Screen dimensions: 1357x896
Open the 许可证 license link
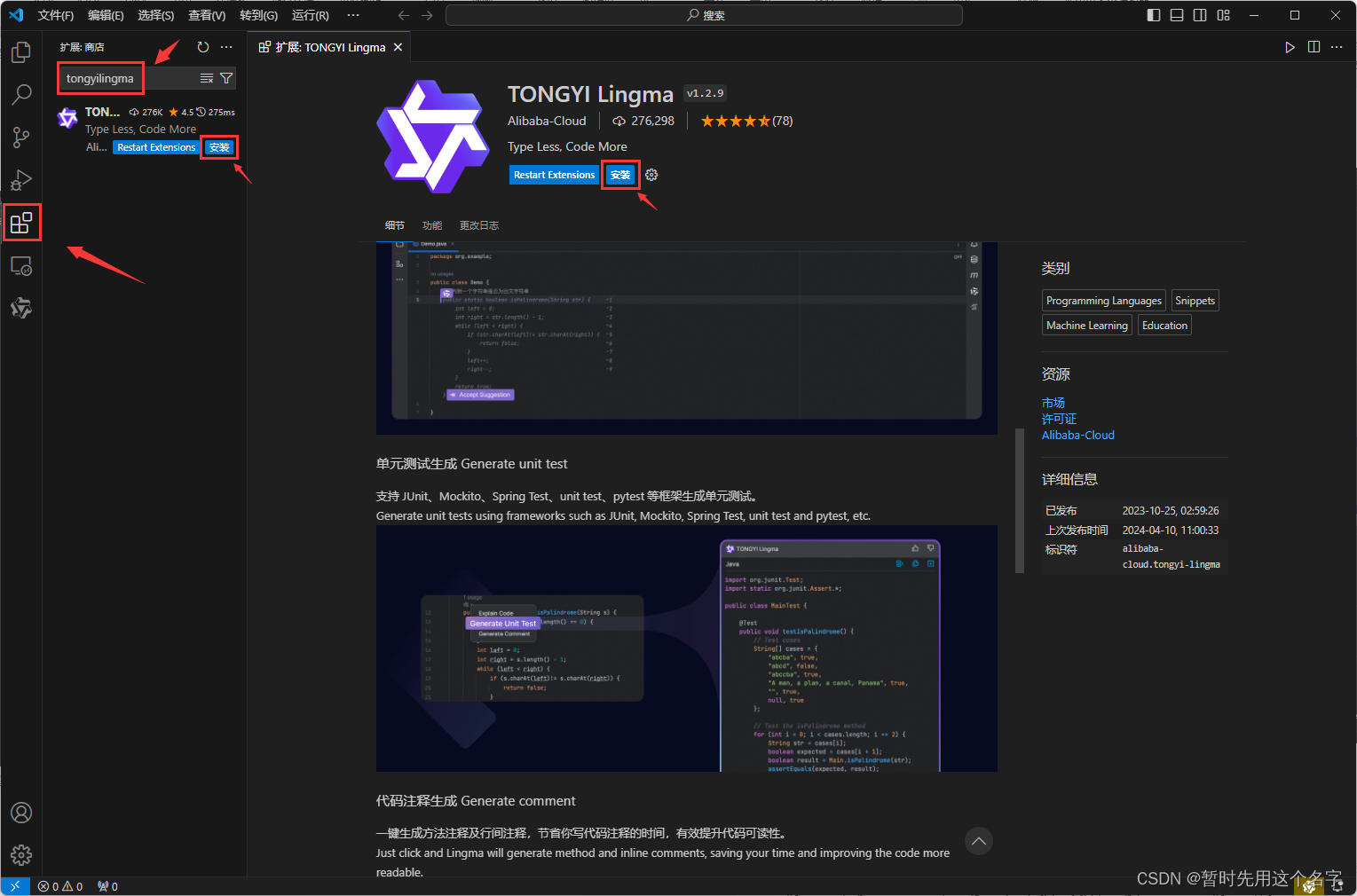click(1059, 419)
